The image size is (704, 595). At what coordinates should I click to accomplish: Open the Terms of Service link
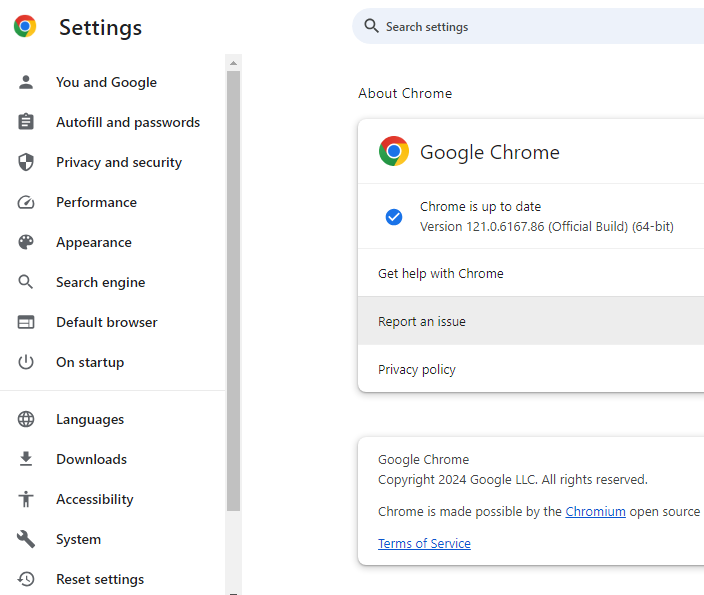(x=424, y=543)
